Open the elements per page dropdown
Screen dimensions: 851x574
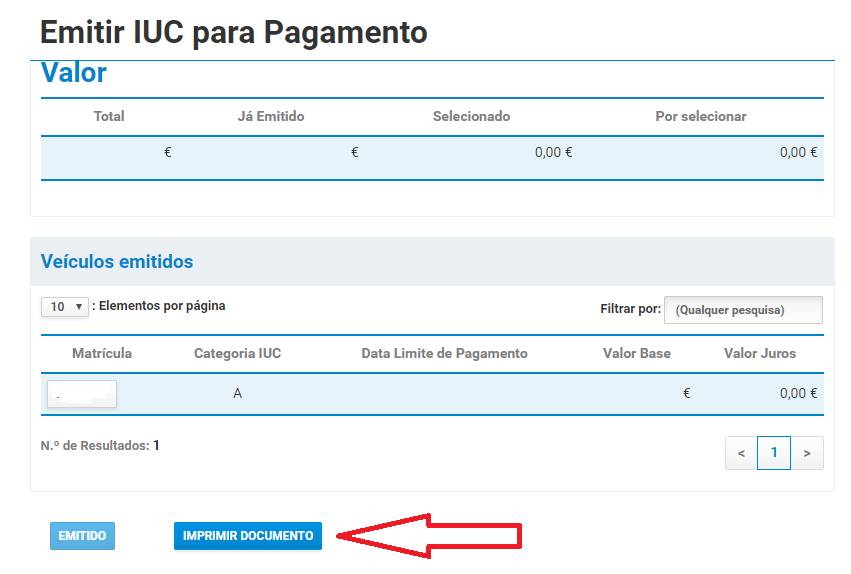pyautogui.click(x=65, y=307)
